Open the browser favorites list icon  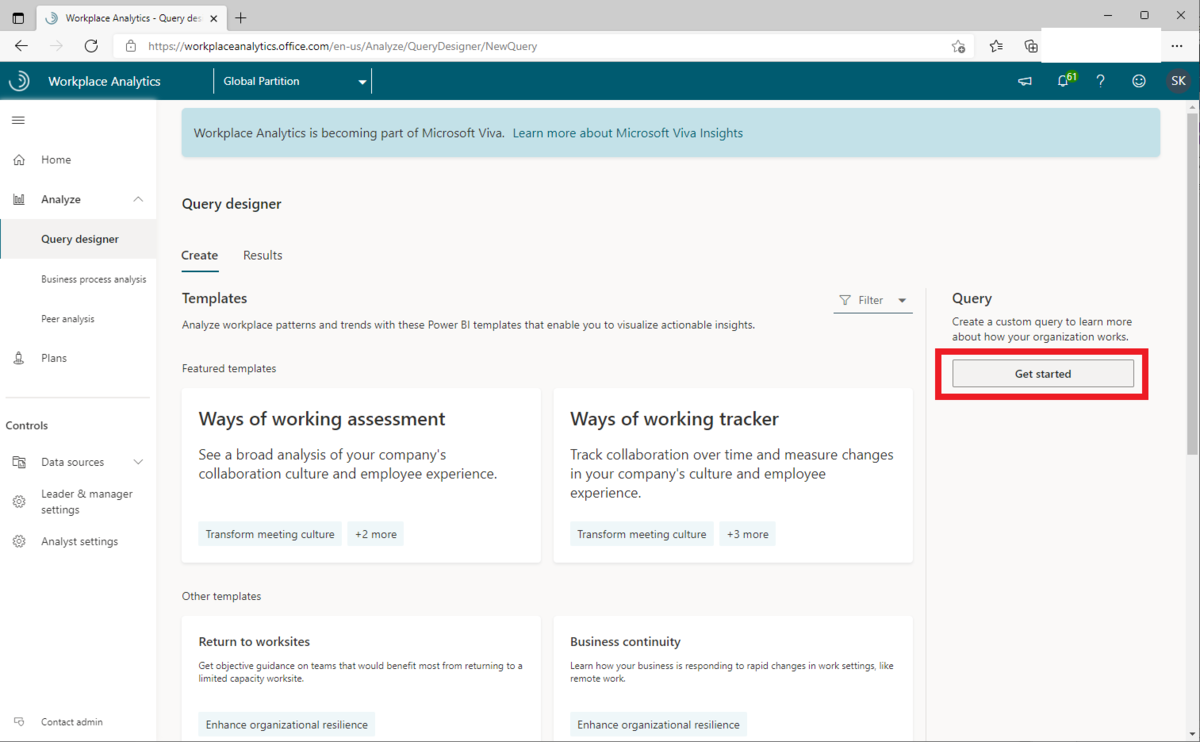pyautogui.click(x=996, y=46)
